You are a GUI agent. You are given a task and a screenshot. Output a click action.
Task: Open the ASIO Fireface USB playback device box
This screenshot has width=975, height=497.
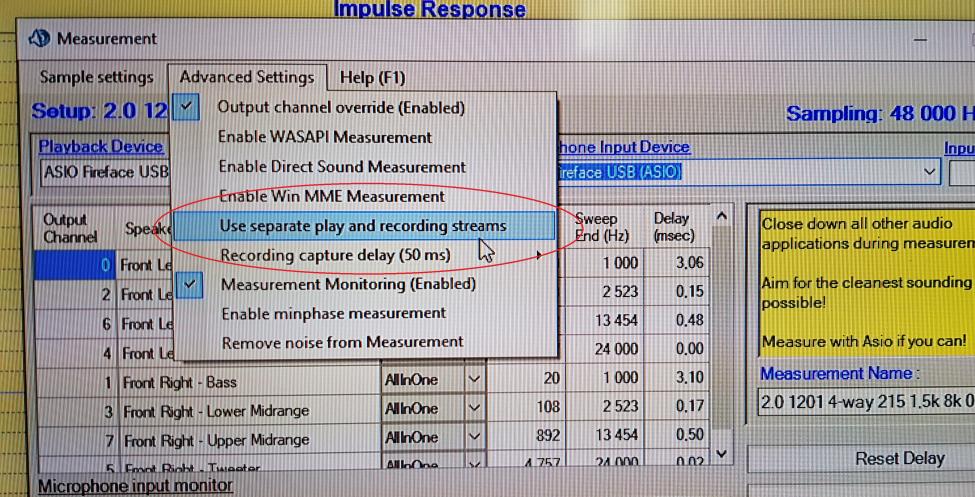[104, 172]
